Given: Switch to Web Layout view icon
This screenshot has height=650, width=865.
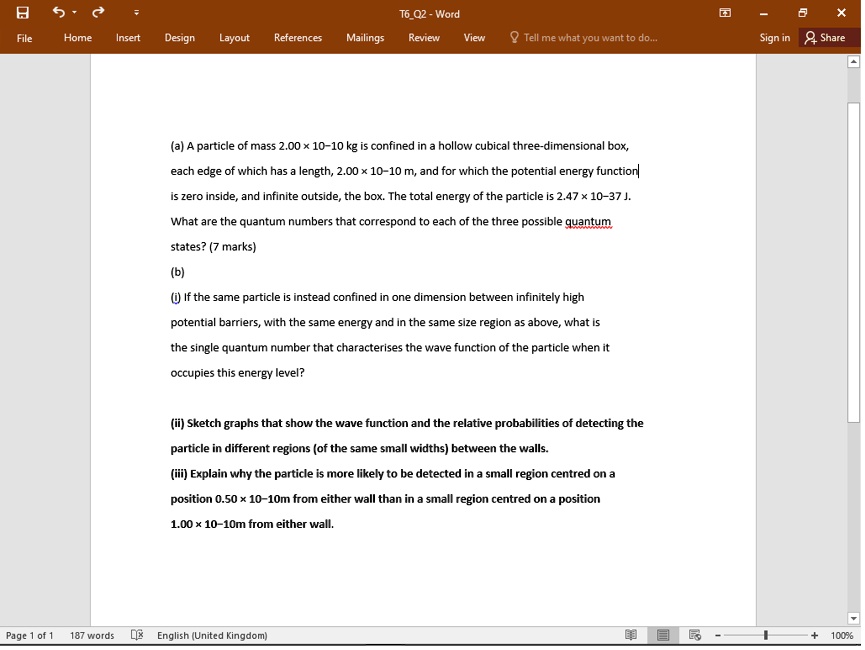Looking at the screenshot, I should click(x=693, y=635).
